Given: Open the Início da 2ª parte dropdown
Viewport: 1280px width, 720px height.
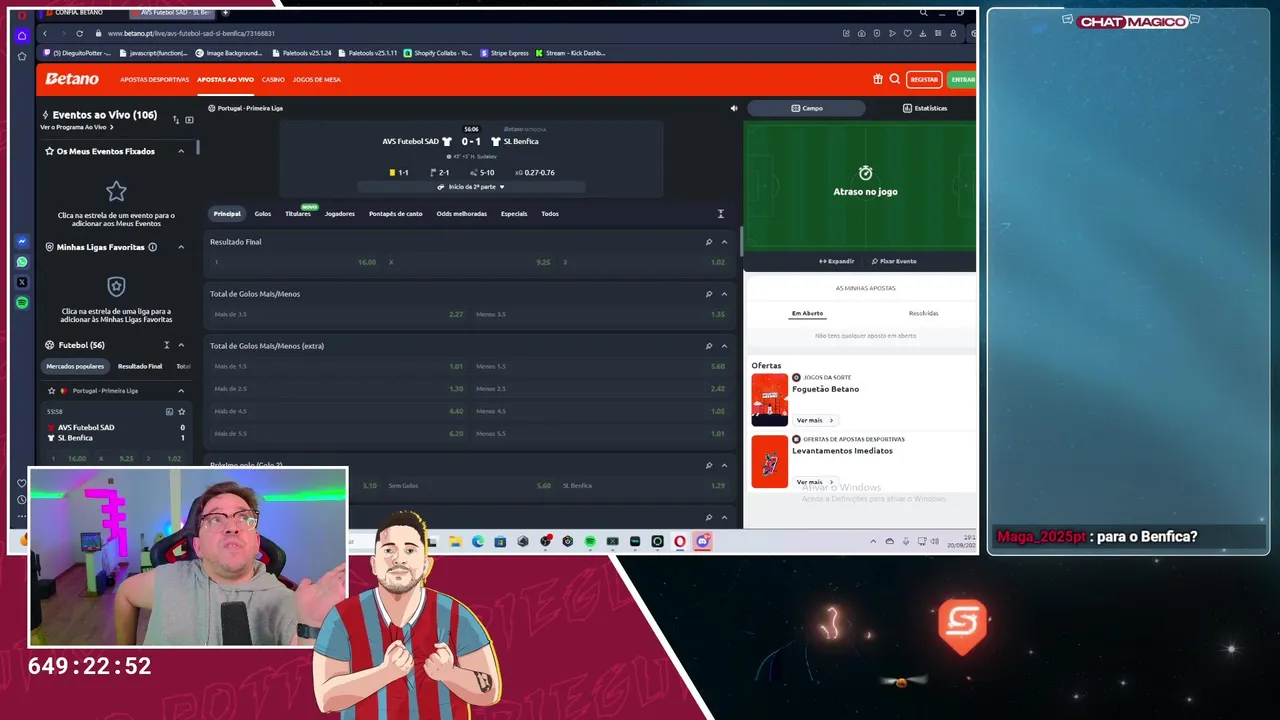Looking at the screenshot, I should point(471,187).
